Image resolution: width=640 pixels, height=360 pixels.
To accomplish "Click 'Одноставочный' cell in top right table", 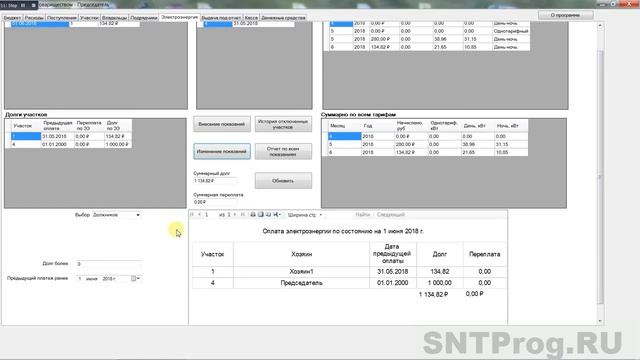I will tap(511, 31).
